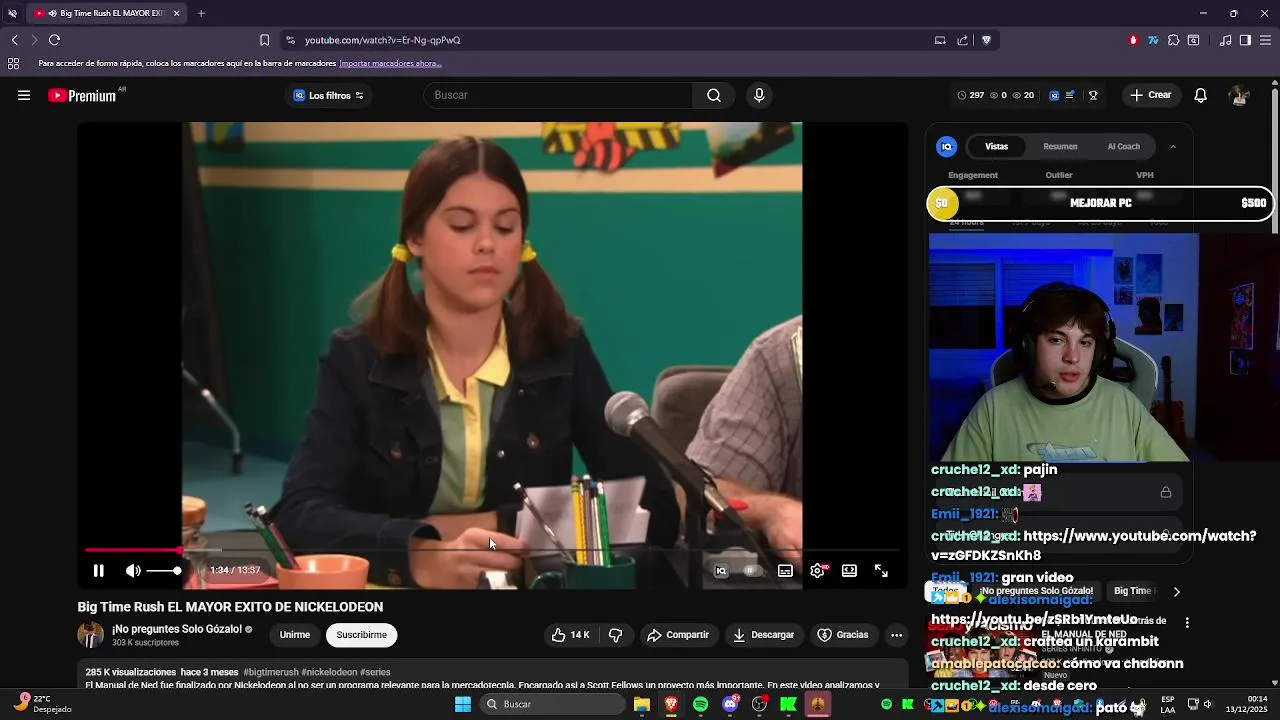This screenshot has height=720, width=1280.
Task: Open the Windows Start menu
Action: click(462, 704)
